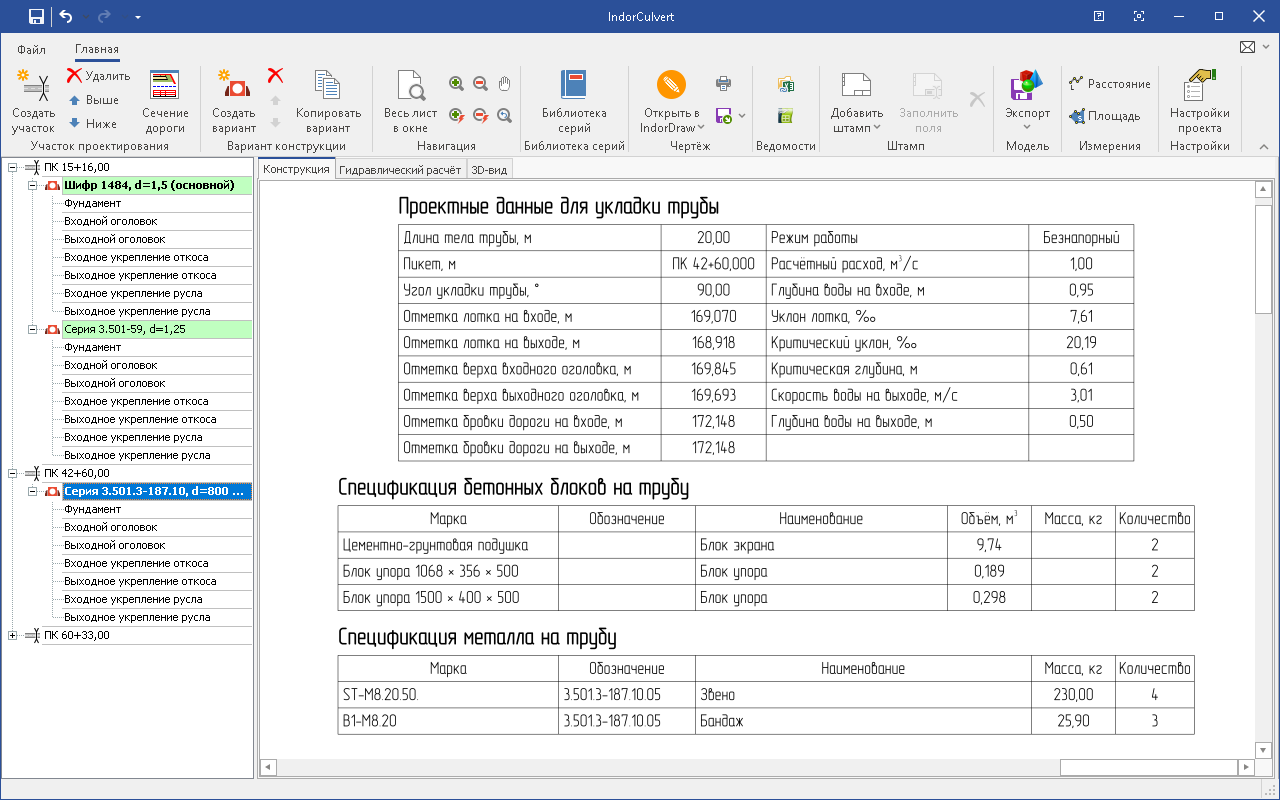This screenshot has width=1280, height=800.
Task: Open the Файл menu
Action: coord(31,49)
